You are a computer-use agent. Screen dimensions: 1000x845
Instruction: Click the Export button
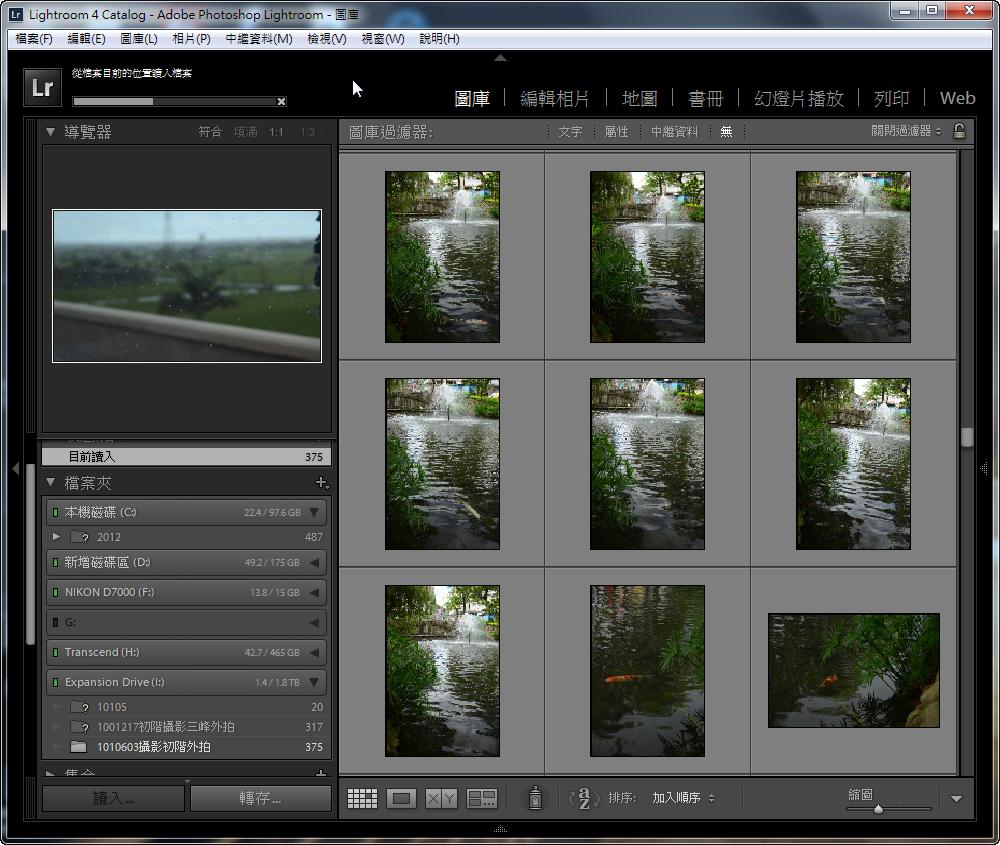tap(260, 798)
